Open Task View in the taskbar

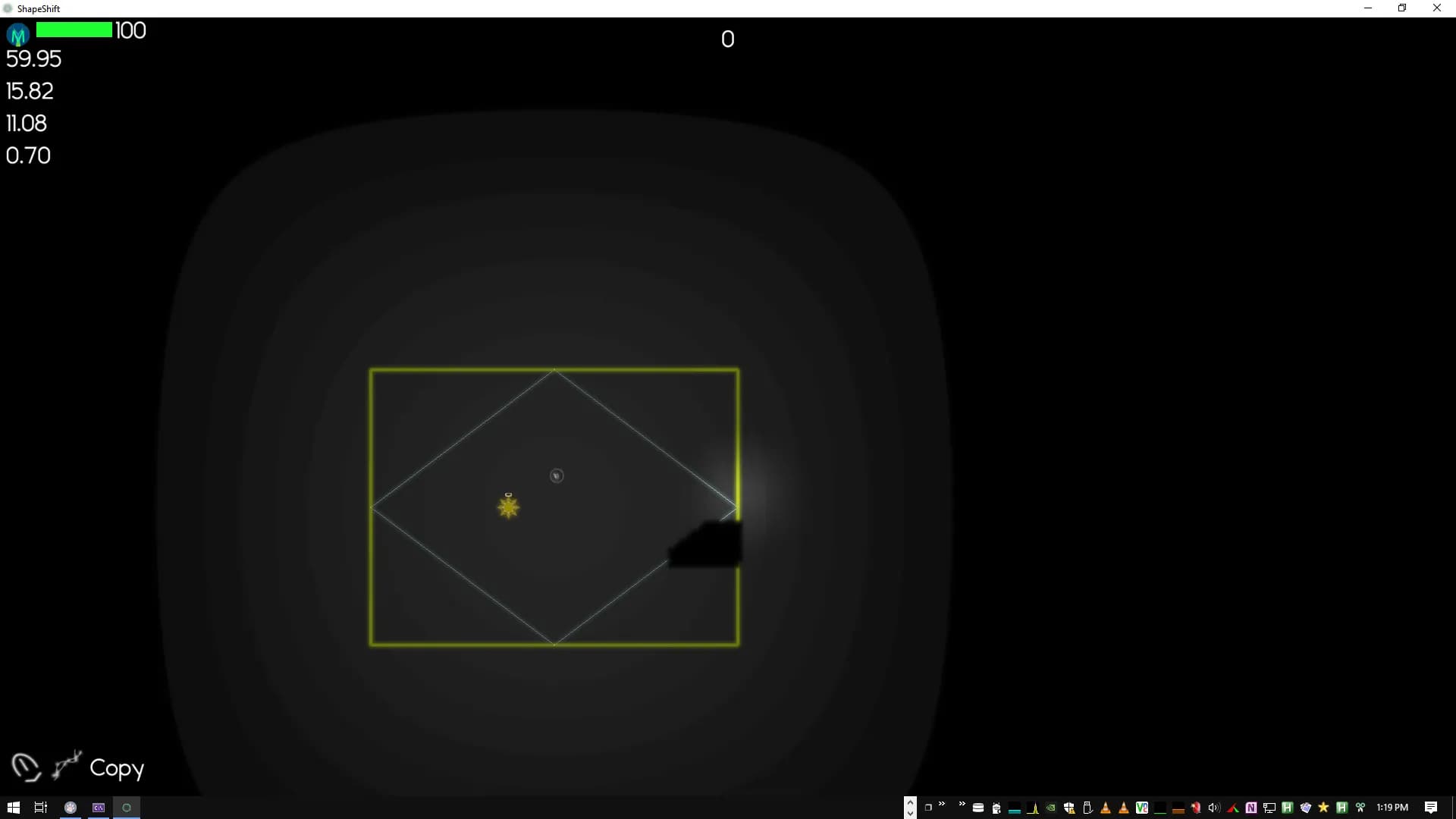41,808
